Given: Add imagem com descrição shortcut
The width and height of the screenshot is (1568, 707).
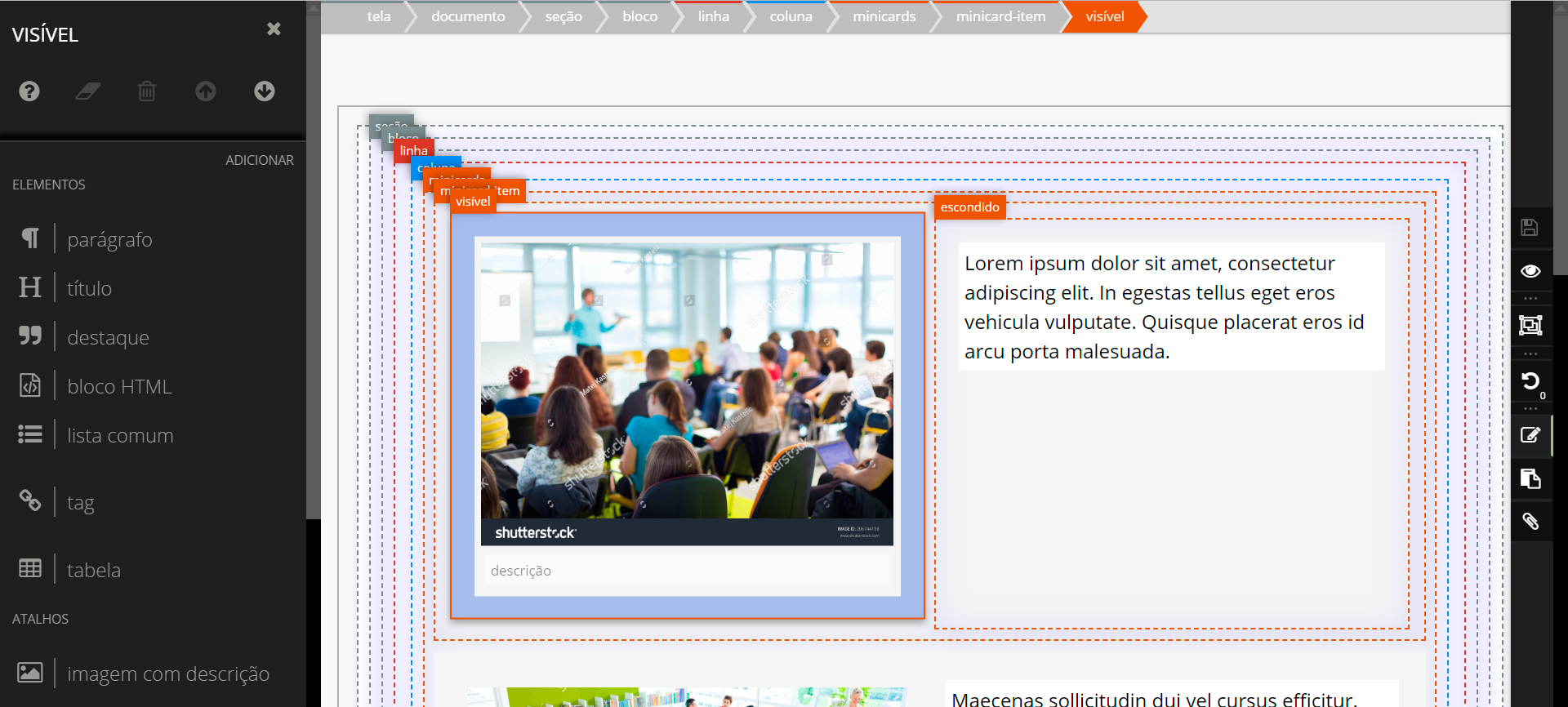Looking at the screenshot, I should pyautogui.click(x=168, y=674).
